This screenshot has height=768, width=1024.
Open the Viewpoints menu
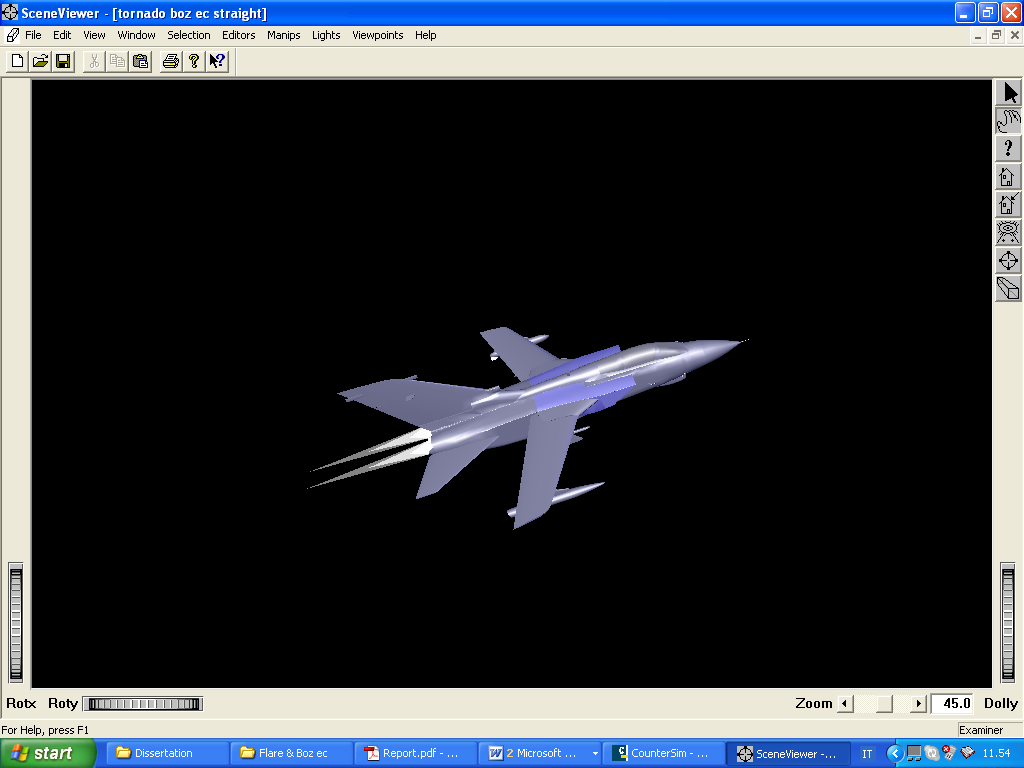377,35
